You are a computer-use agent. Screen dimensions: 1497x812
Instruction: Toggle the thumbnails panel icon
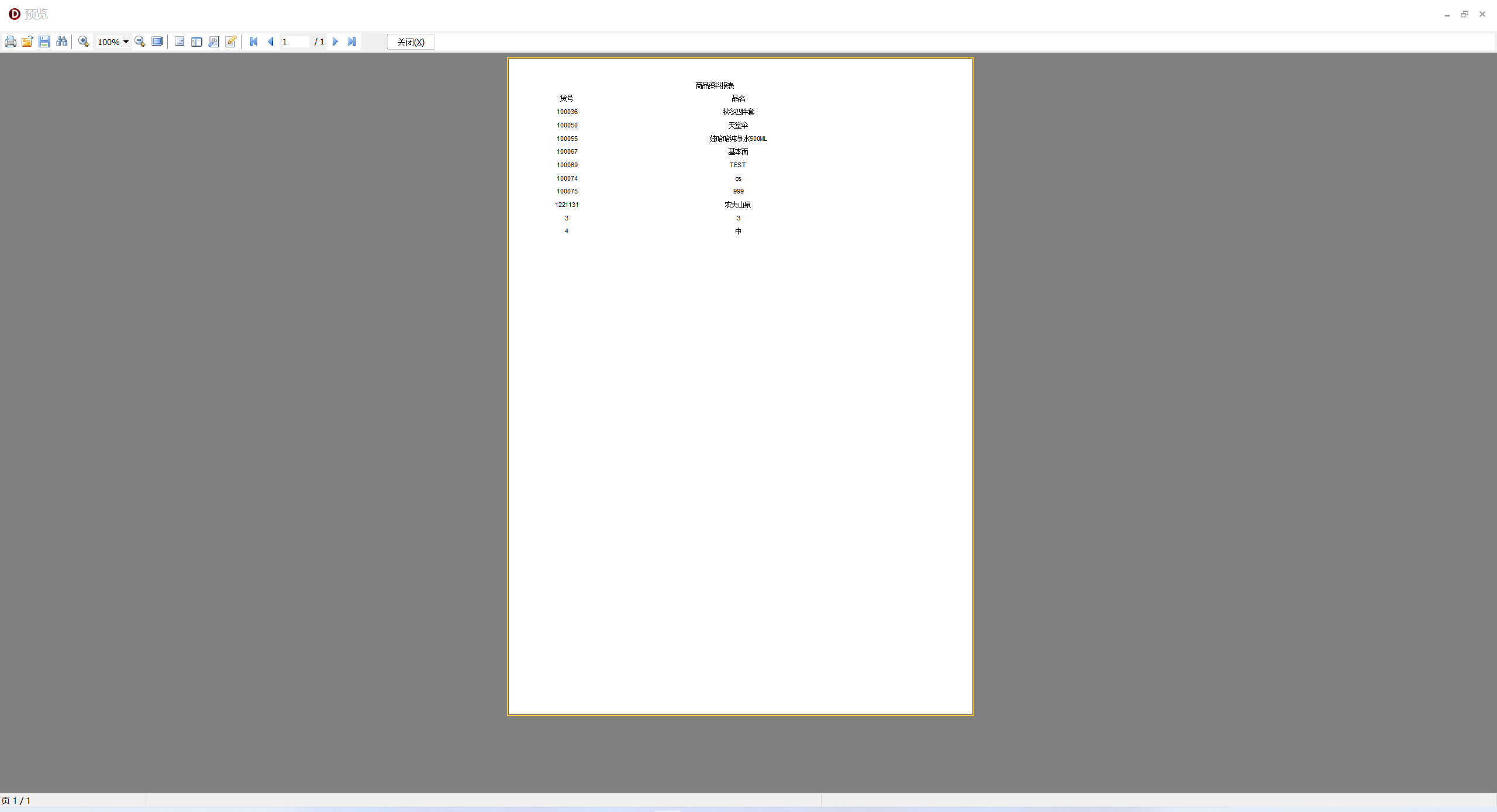(196, 42)
